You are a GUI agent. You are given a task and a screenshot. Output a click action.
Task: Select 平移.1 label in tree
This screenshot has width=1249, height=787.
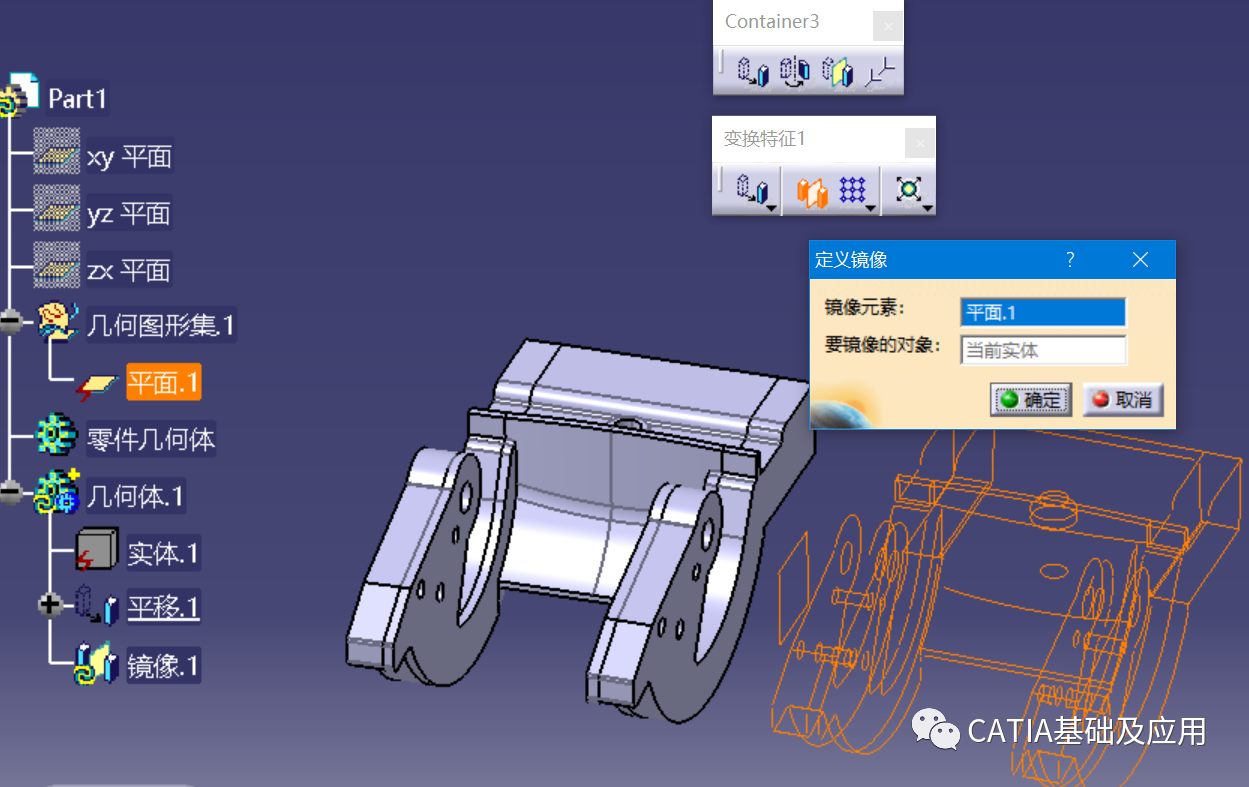coord(164,607)
